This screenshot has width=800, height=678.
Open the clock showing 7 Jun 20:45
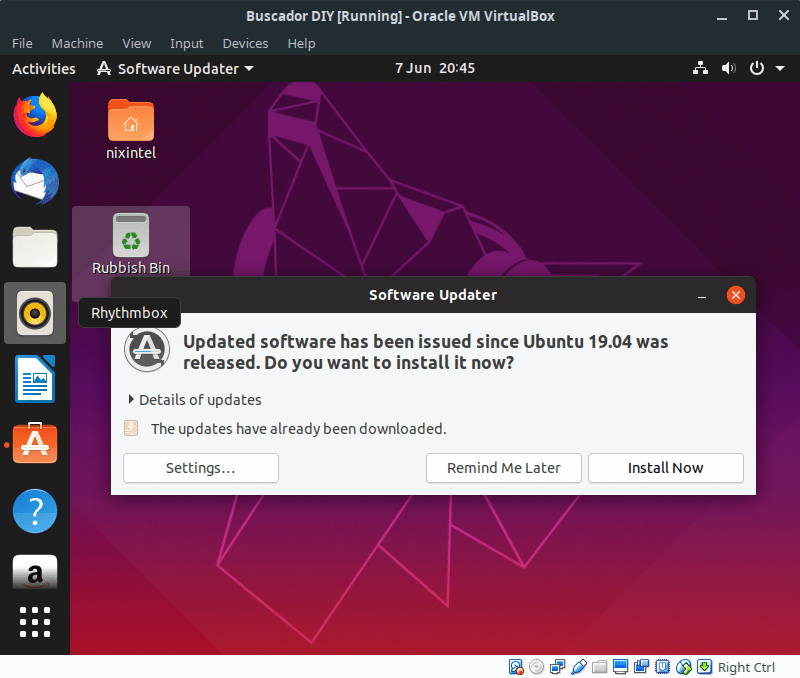click(435, 68)
